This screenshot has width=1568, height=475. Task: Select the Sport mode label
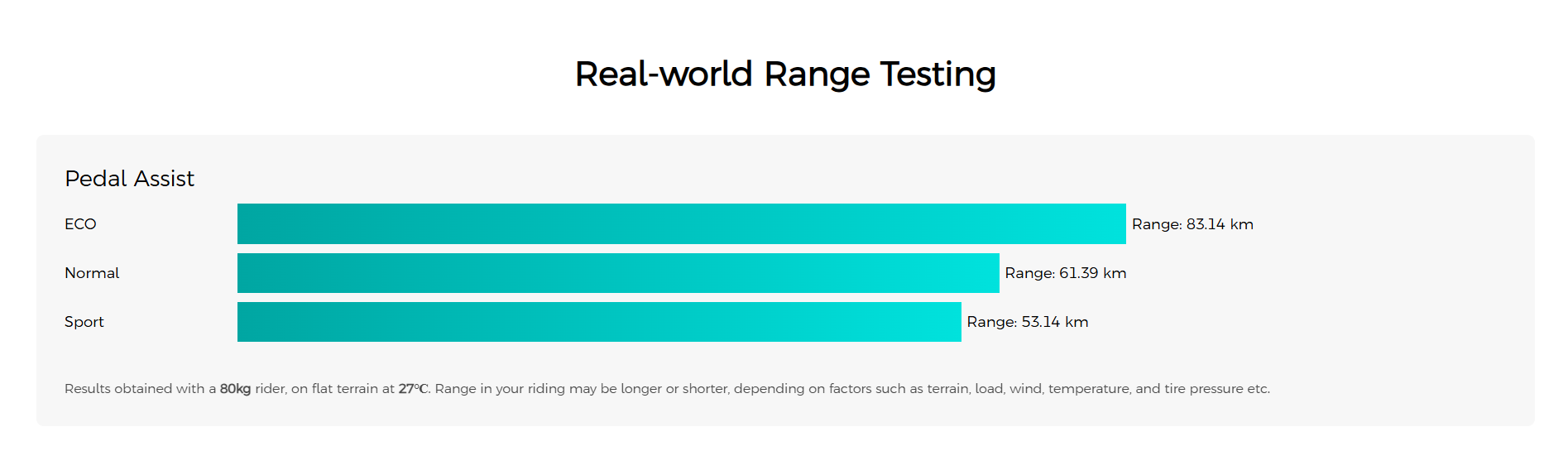84,322
